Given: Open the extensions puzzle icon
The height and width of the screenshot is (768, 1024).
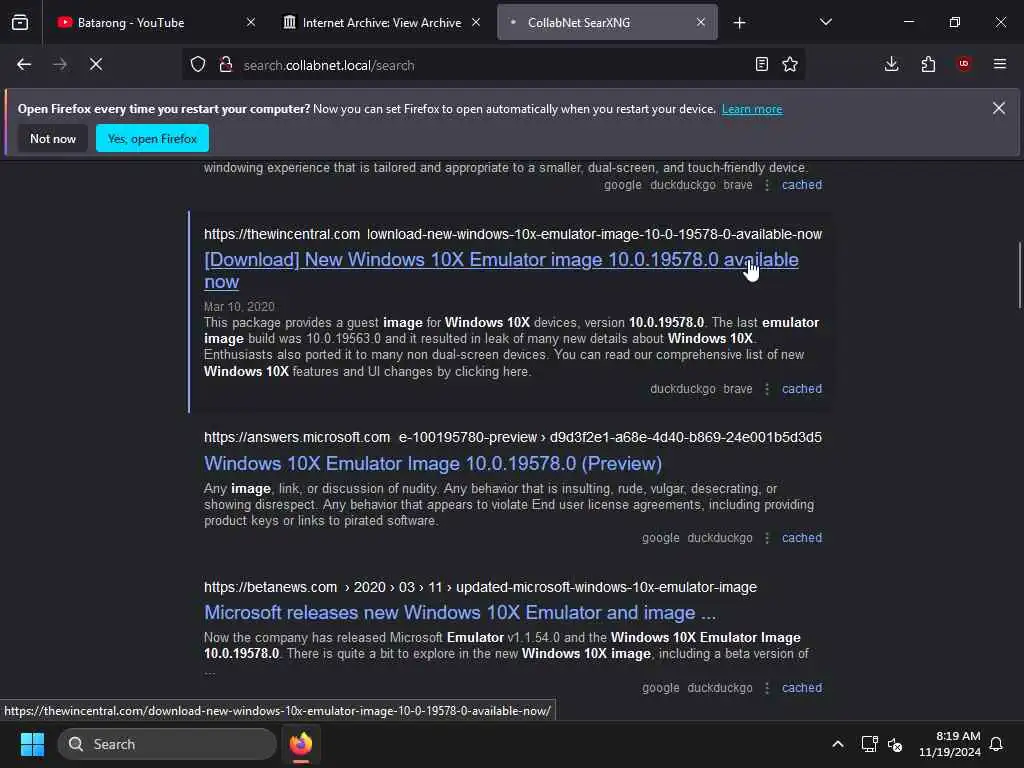Looking at the screenshot, I should [x=928, y=65].
